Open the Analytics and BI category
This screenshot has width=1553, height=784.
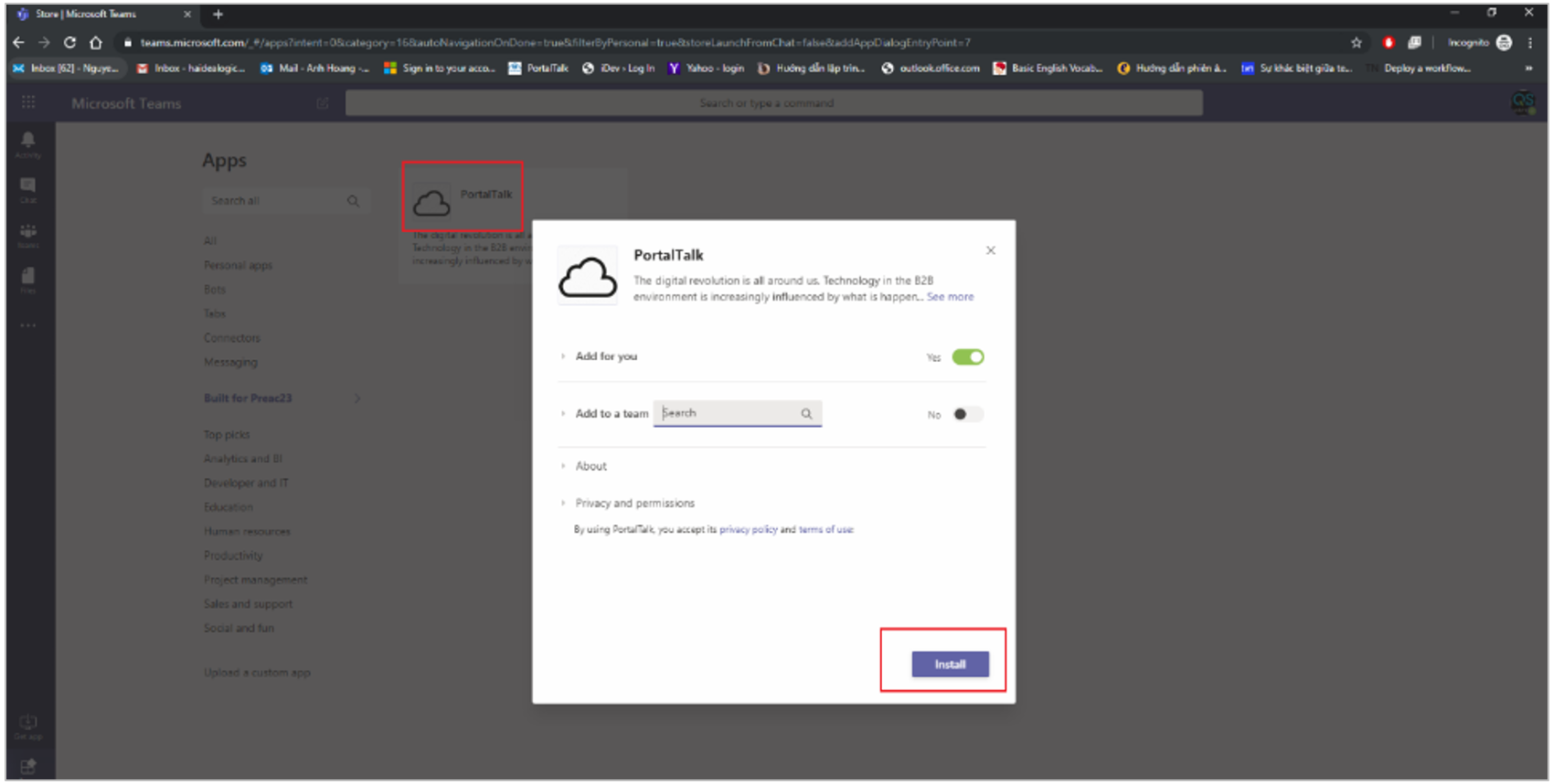243,459
